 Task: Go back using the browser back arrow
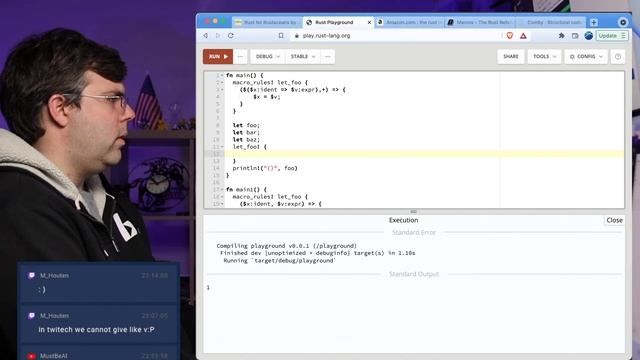(206, 36)
